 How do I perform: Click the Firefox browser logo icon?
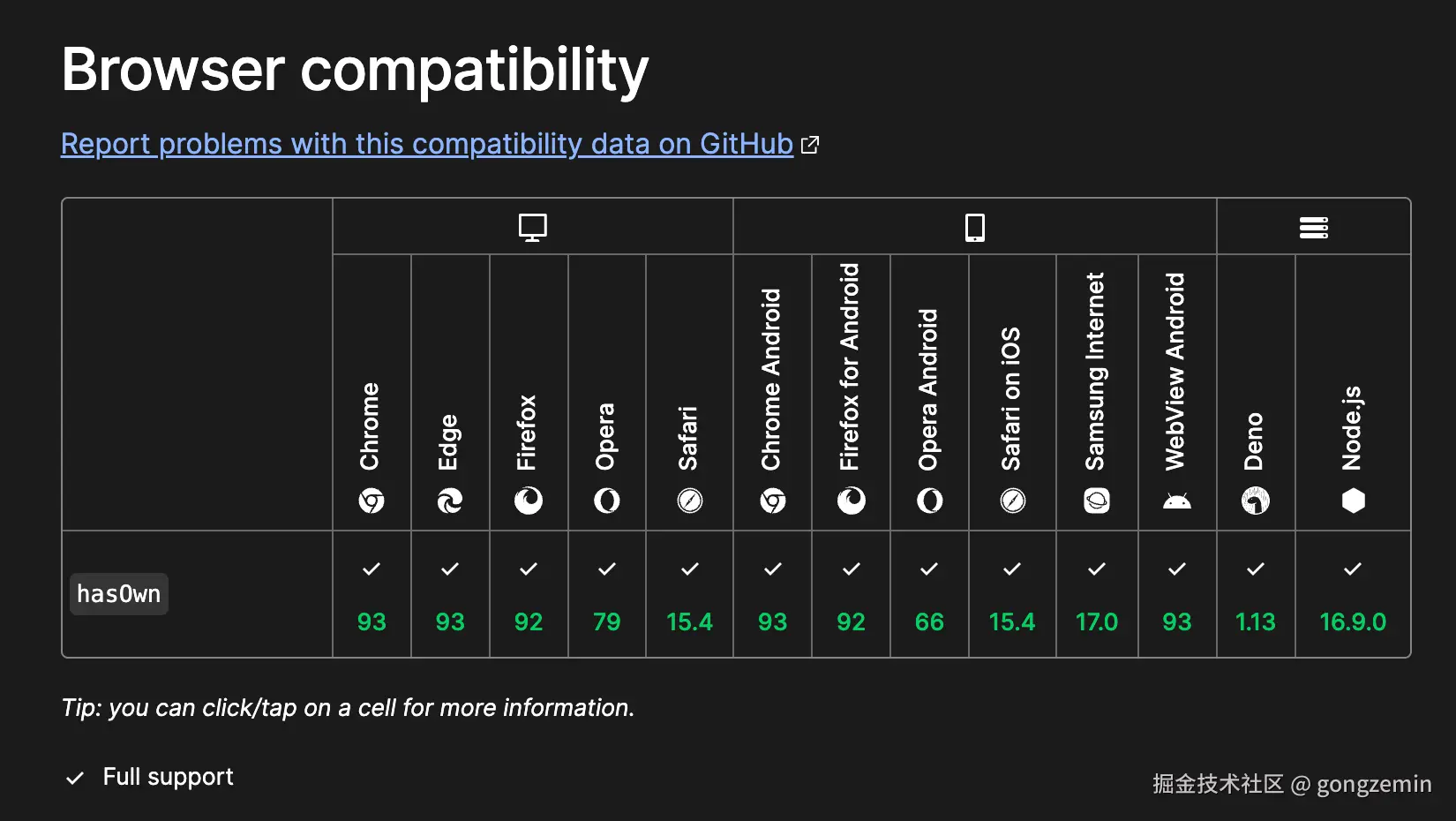click(529, 501)
